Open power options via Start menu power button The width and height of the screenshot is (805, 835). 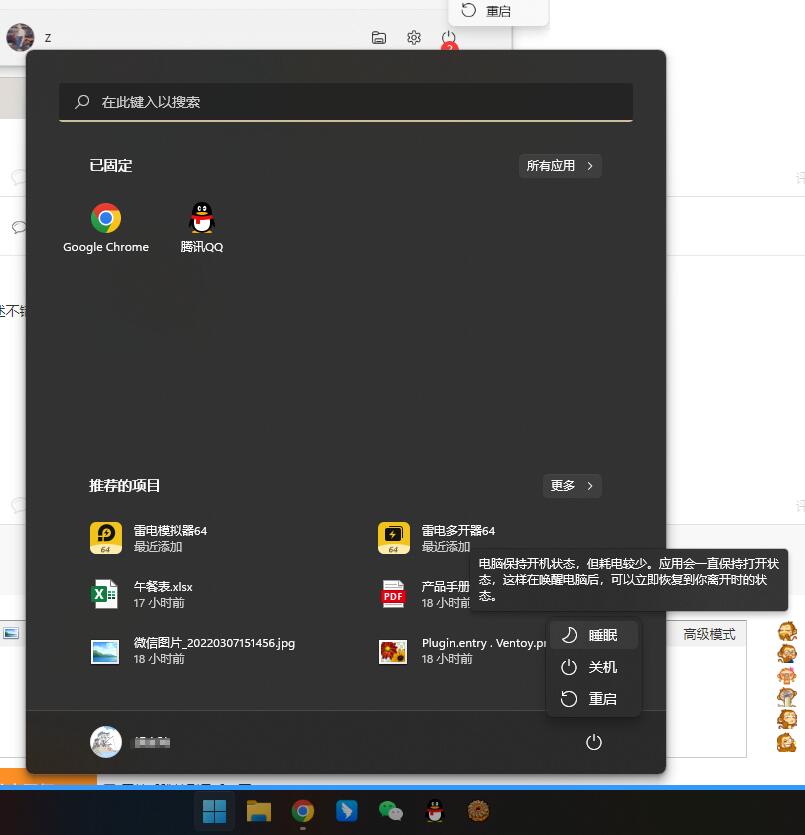593,742
